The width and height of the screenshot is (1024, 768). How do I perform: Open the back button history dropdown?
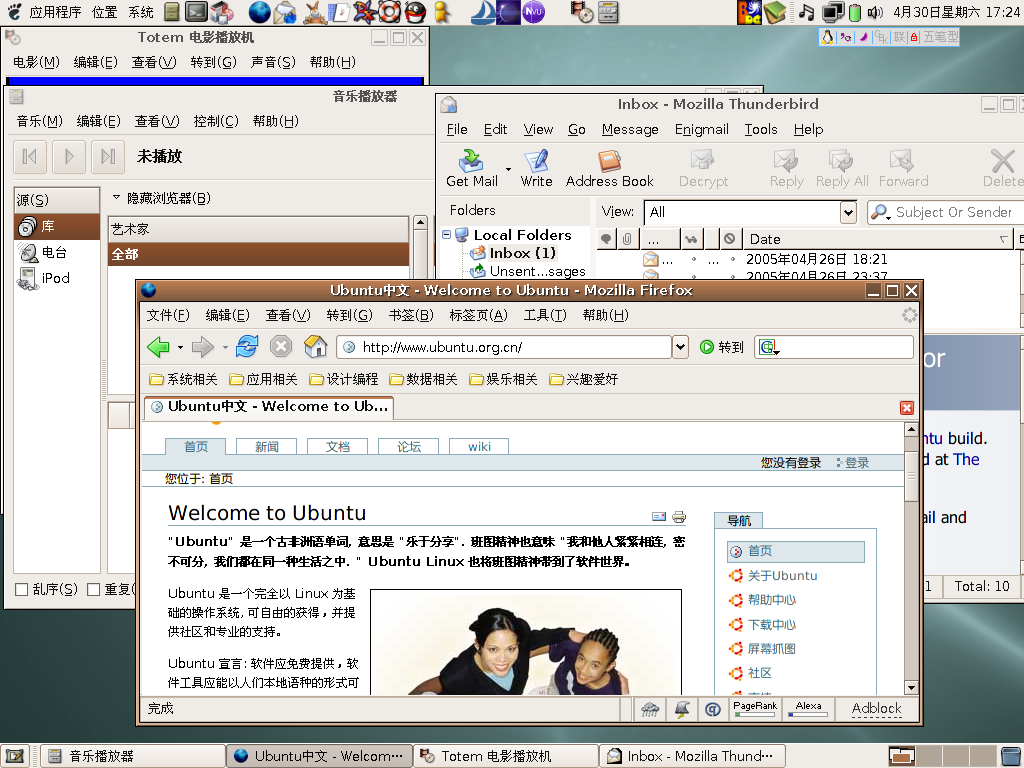tap(180, 347)
